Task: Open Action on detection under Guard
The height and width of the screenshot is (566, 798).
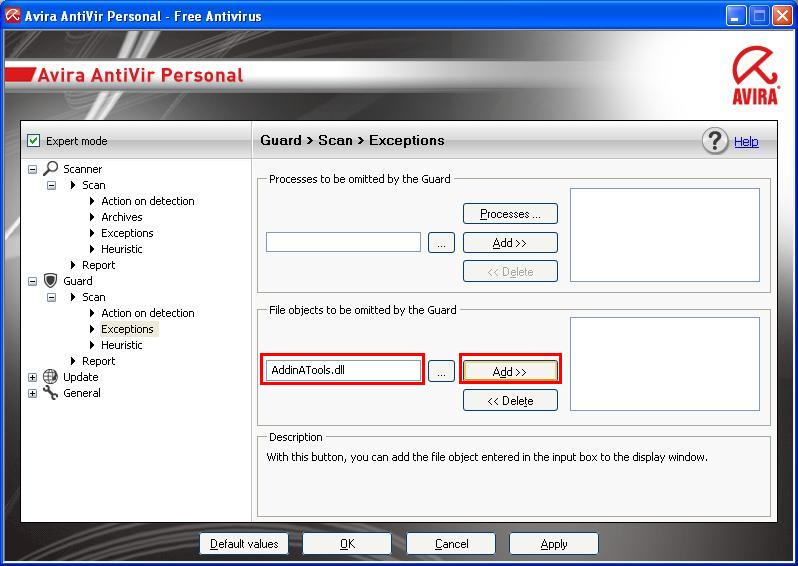Action: pyautogui.click(x=148, y=313)
